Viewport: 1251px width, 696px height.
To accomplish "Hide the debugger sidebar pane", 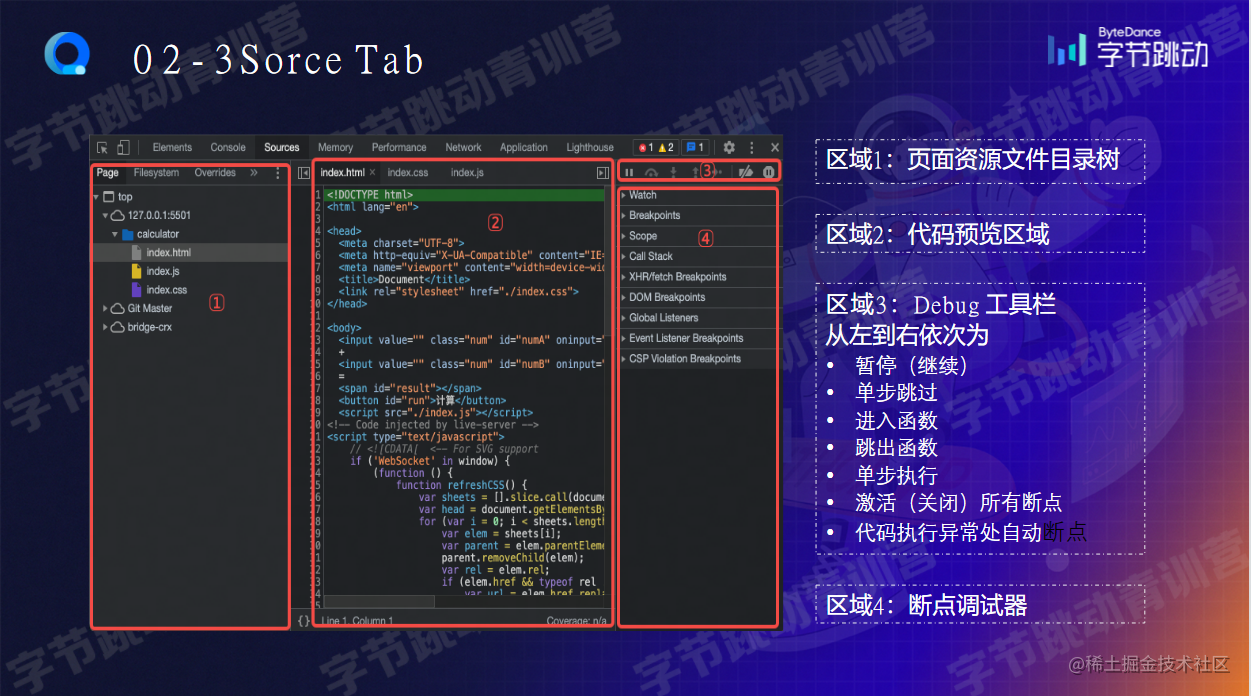I will [x=602, y=173].
